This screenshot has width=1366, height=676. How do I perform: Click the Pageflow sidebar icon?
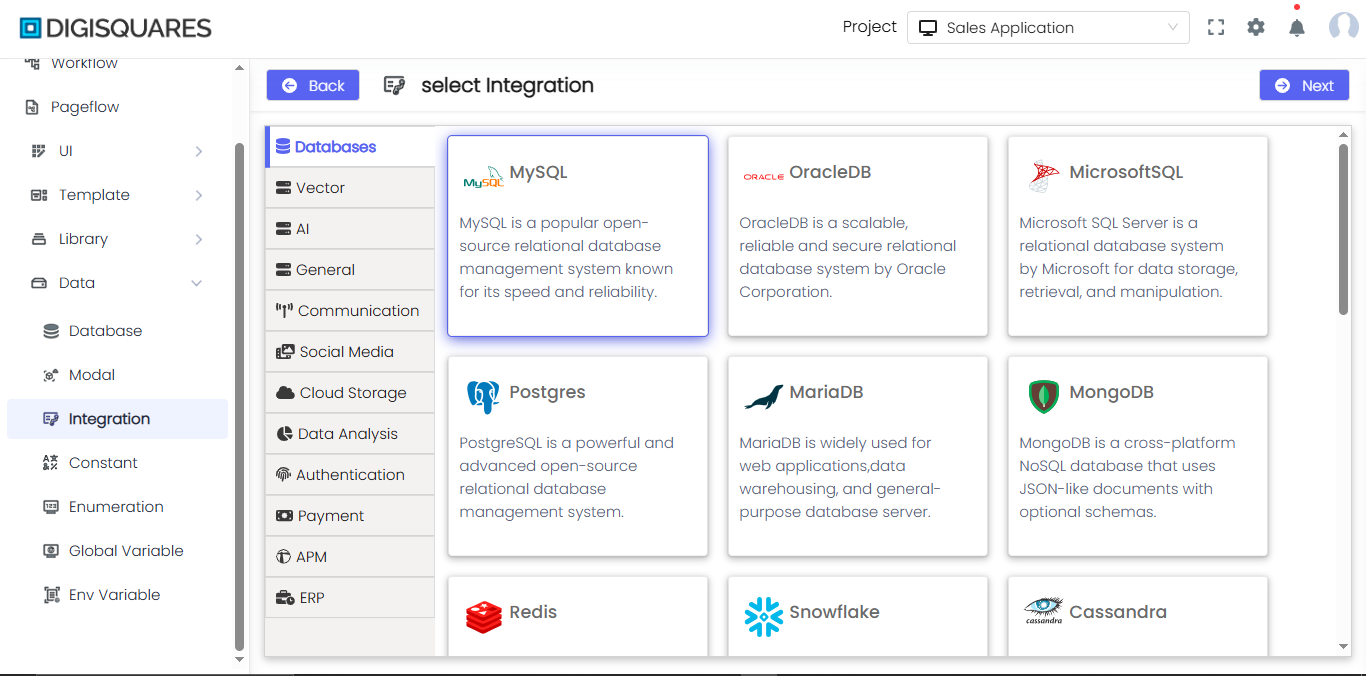point(32,107)
